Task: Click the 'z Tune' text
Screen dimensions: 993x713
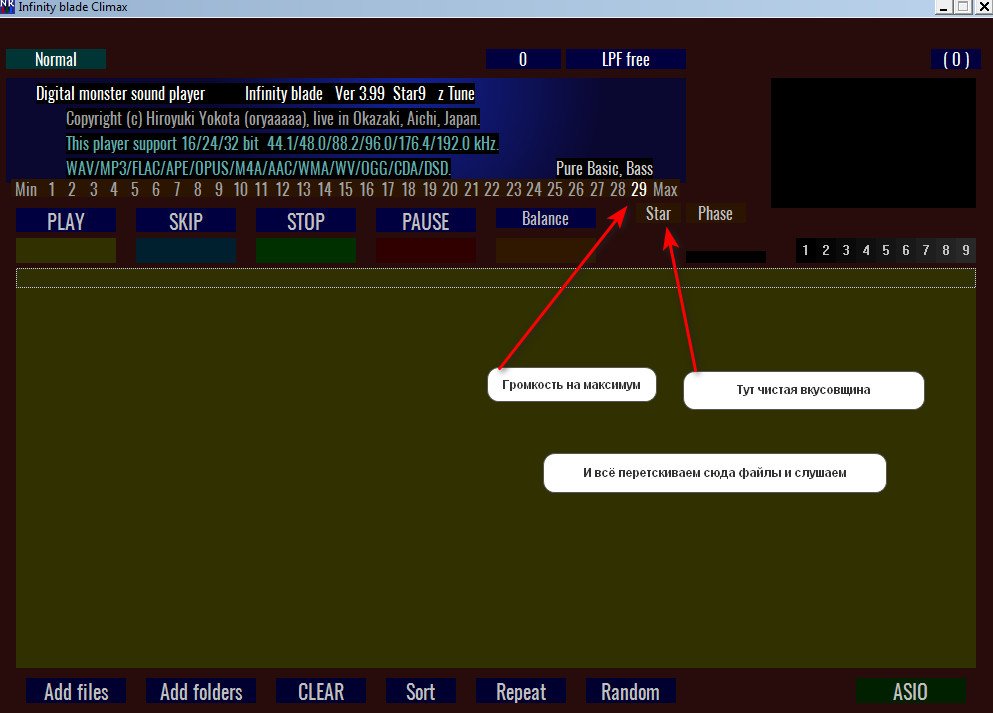Action: (x=456, y=94)
